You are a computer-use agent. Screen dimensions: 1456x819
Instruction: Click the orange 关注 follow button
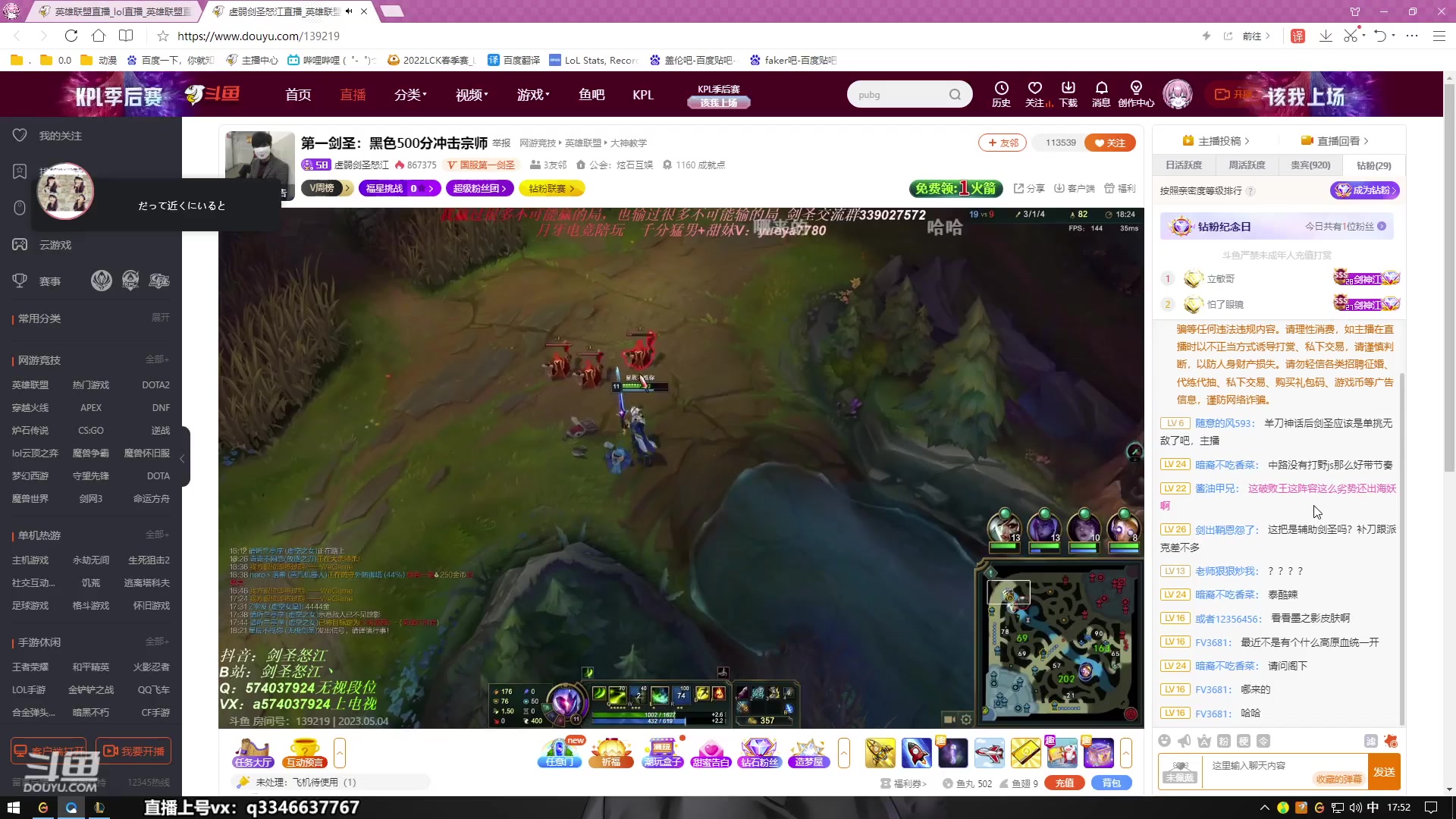pyautogui.click(x=1109, y=143)
